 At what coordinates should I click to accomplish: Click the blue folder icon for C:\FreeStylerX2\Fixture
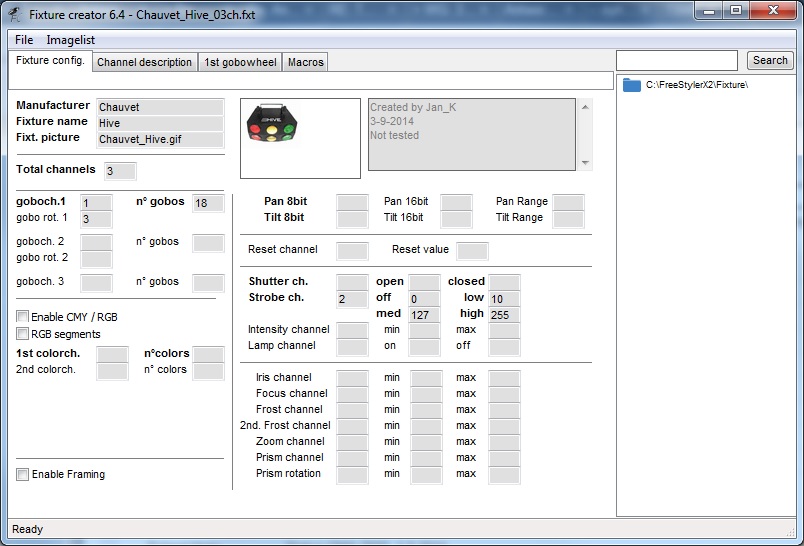click(x=630, y=85)
